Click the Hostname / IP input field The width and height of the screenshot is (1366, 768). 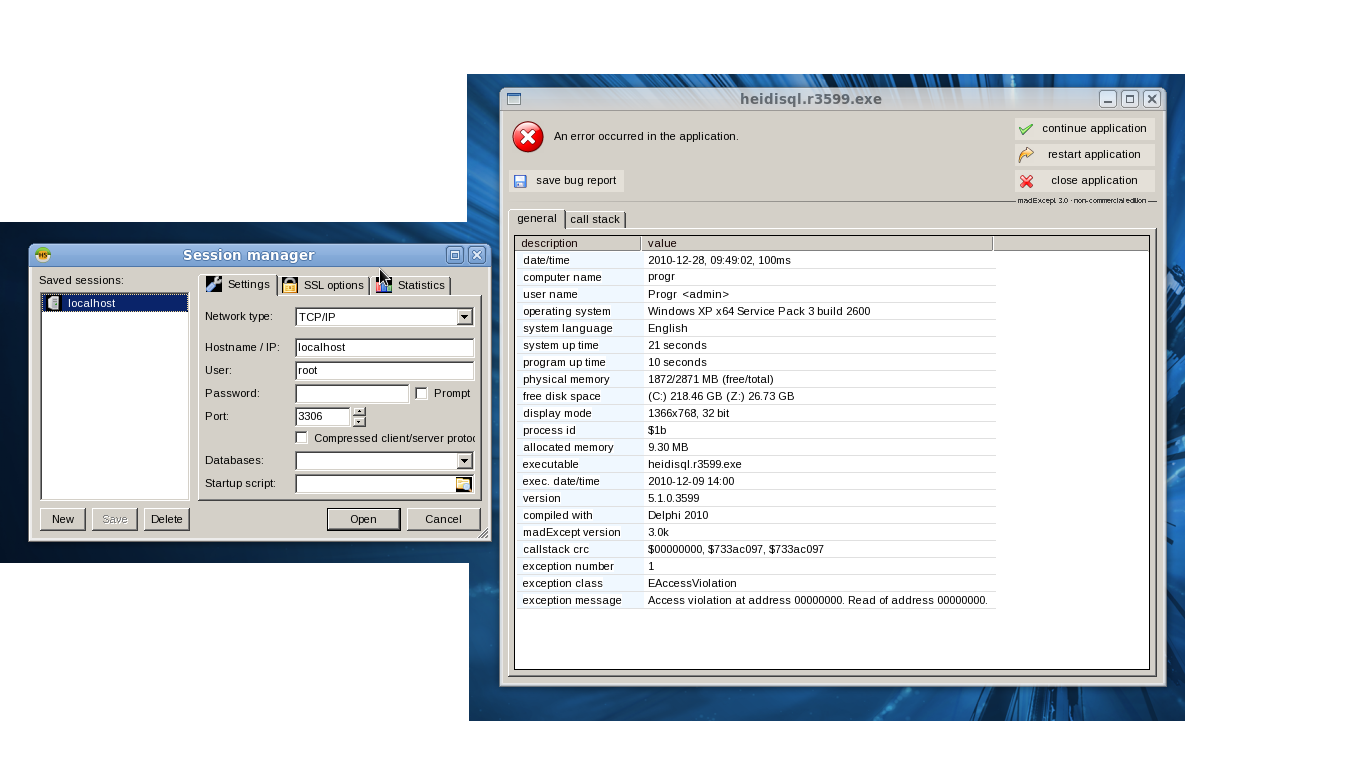coord(384,347)
